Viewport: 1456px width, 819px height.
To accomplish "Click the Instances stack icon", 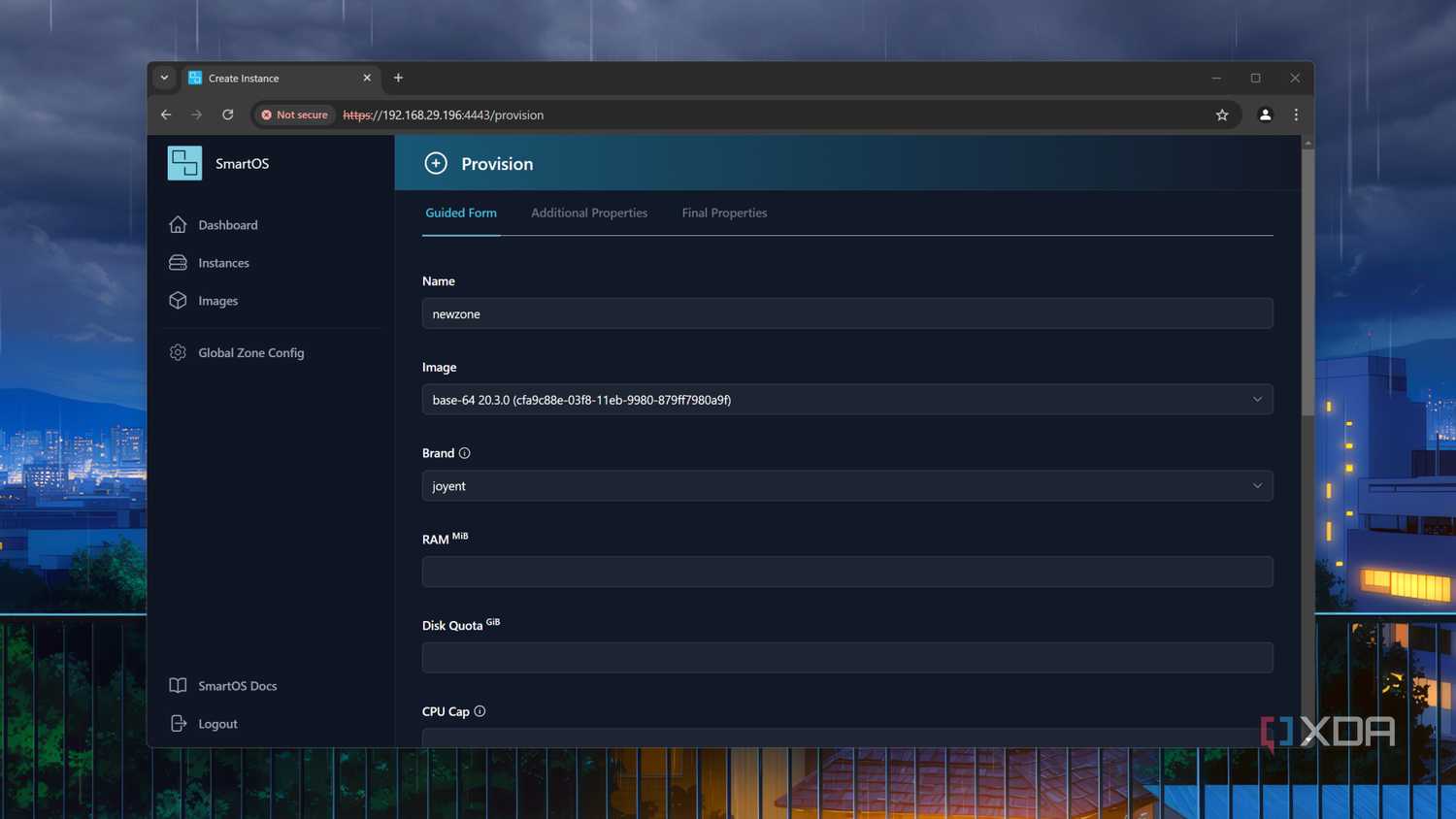I will tap(178, 263).
